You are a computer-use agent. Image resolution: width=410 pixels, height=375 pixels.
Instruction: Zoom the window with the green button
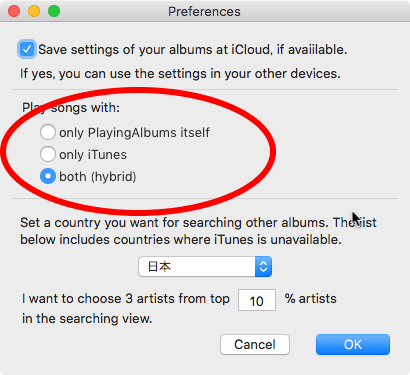[54, 11]
